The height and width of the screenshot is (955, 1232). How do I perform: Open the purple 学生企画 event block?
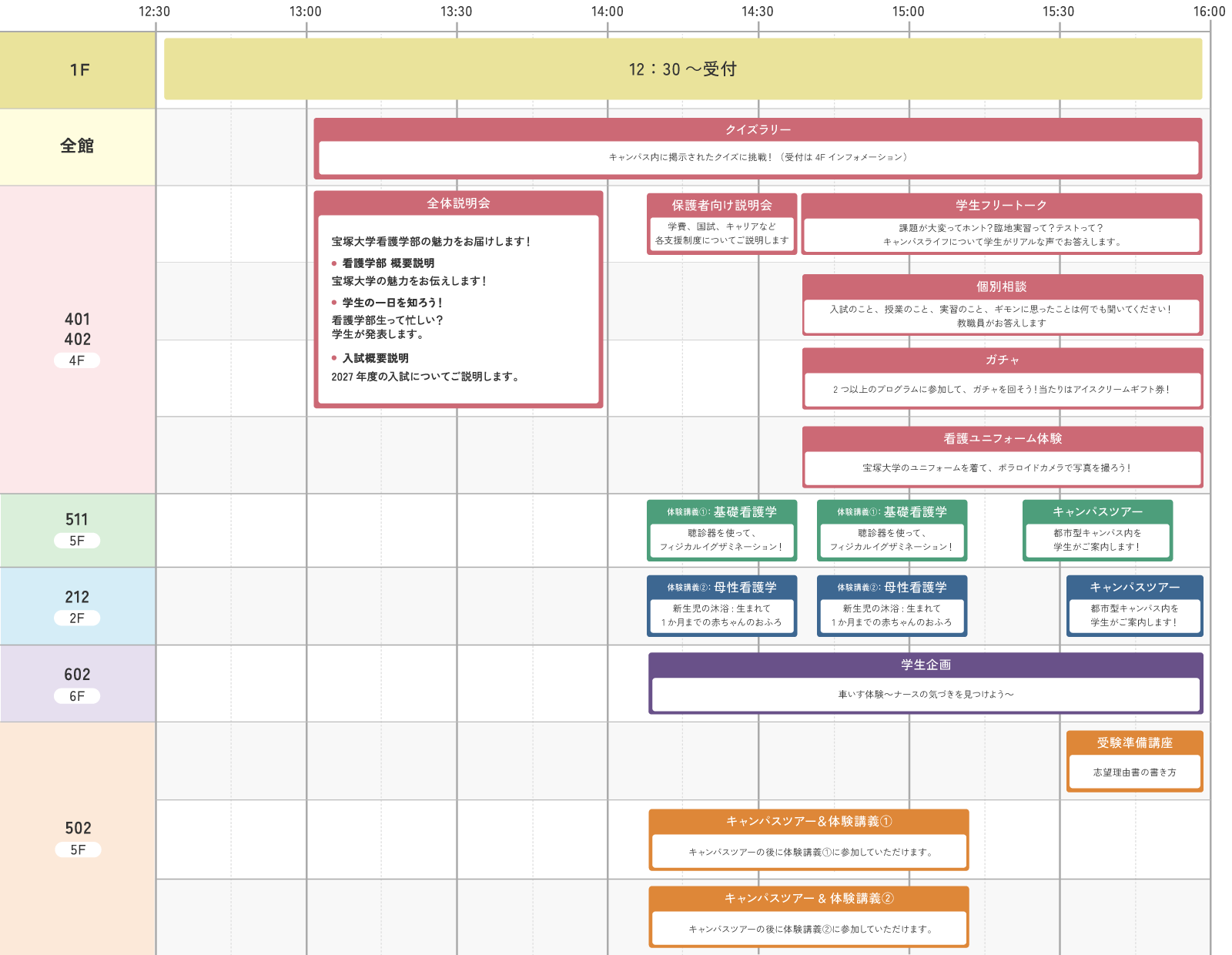coord(926,683)
